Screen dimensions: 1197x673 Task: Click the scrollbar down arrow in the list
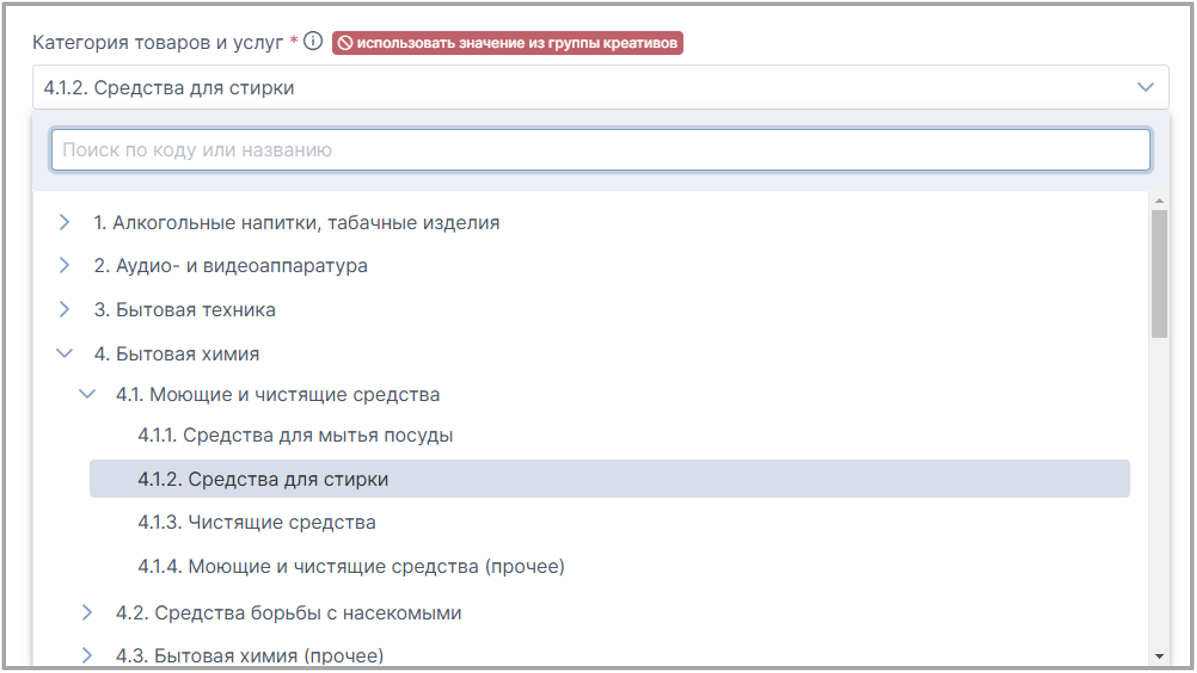click(x=1159, y=656)
